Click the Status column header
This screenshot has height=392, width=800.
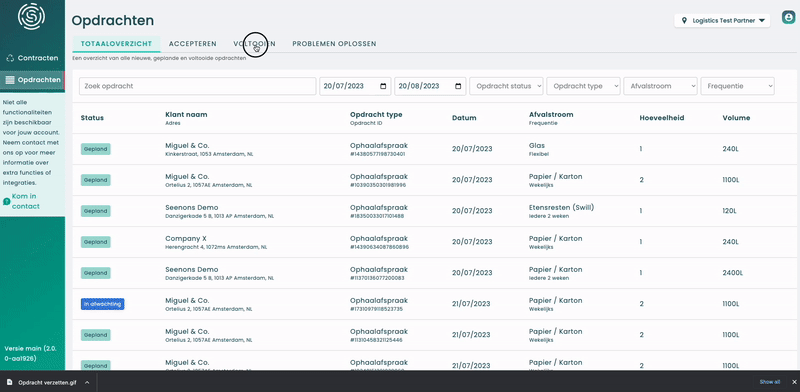tap(92, 118)
